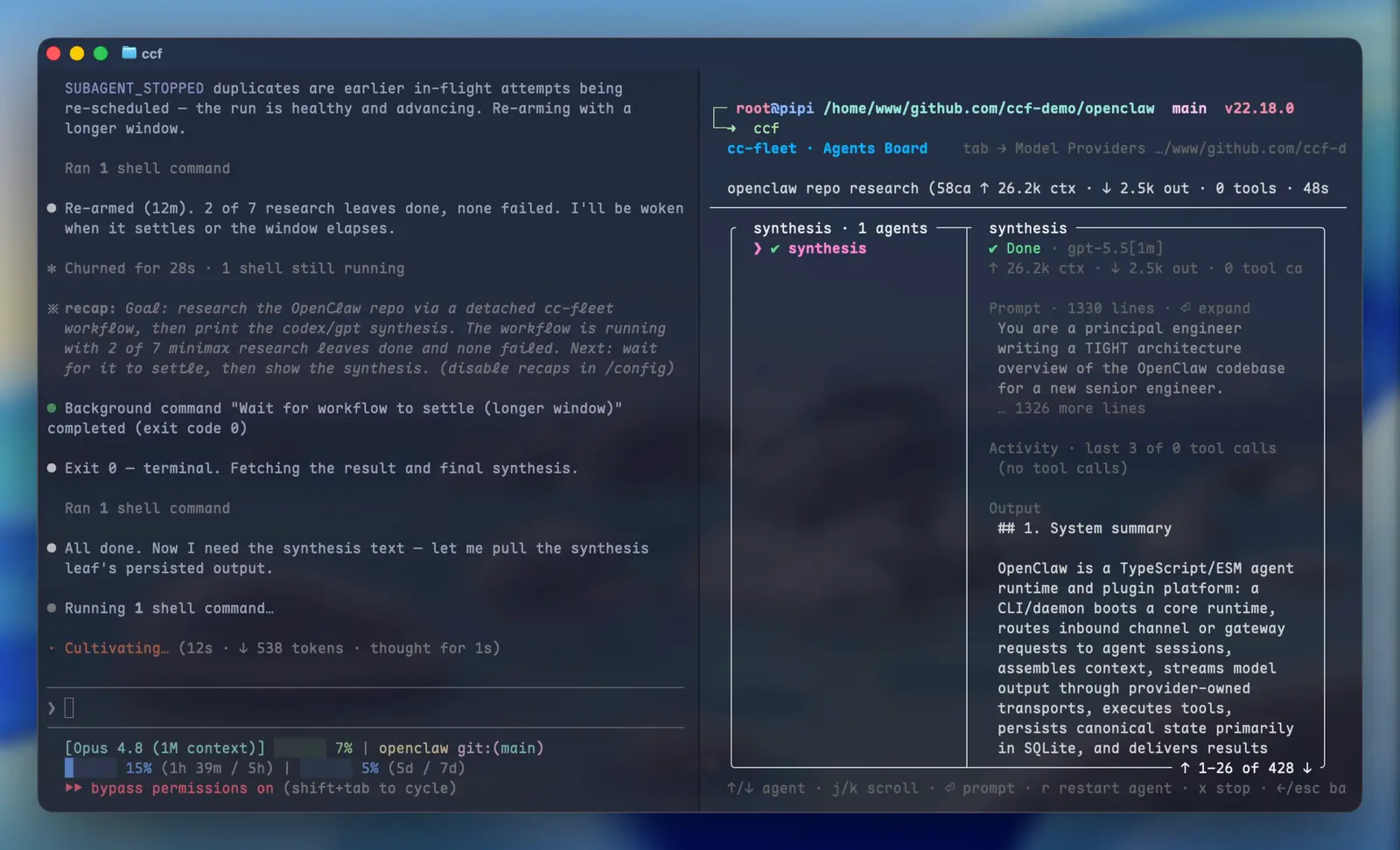Click the 'openclaw repo research' run title

[822, 189]
